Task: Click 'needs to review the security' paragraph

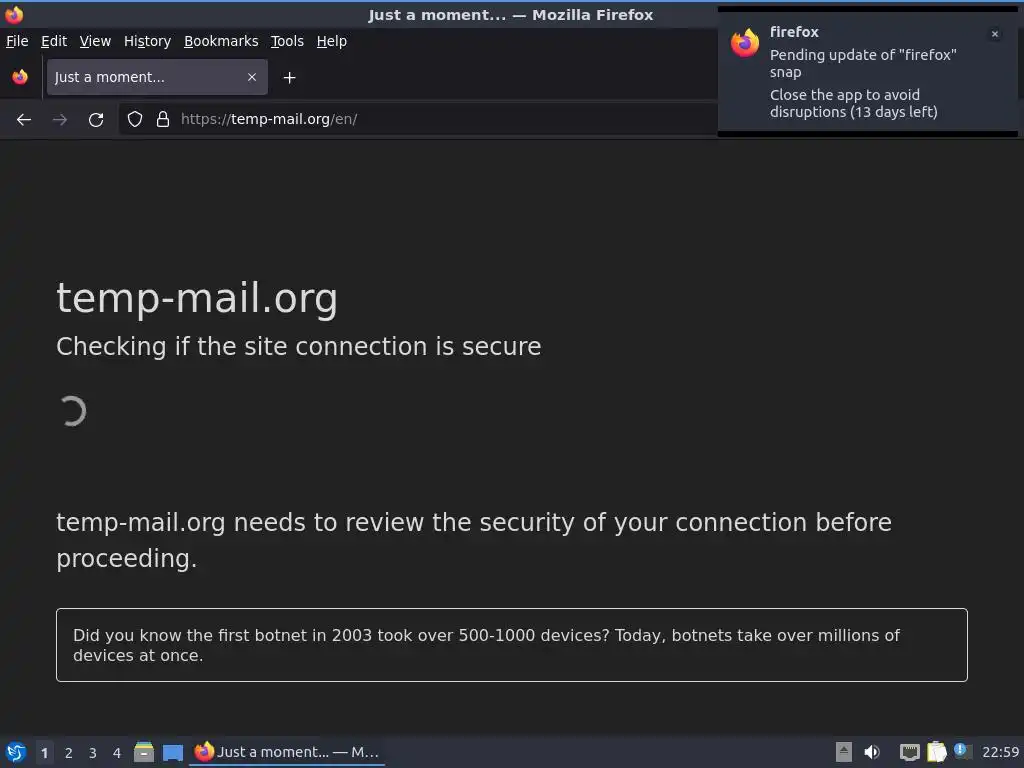Action: coord(473,540)
